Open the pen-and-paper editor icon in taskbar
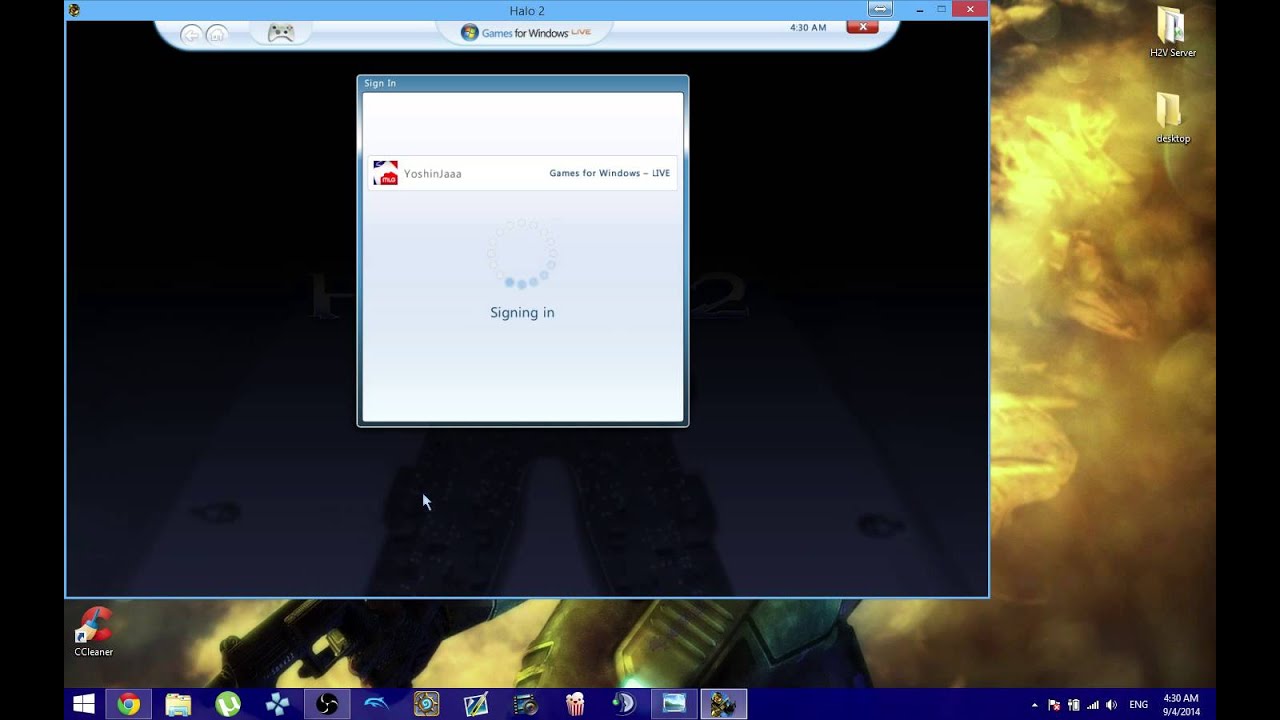The height and width of the screenshot is (720, 1280). coord(476,705)
